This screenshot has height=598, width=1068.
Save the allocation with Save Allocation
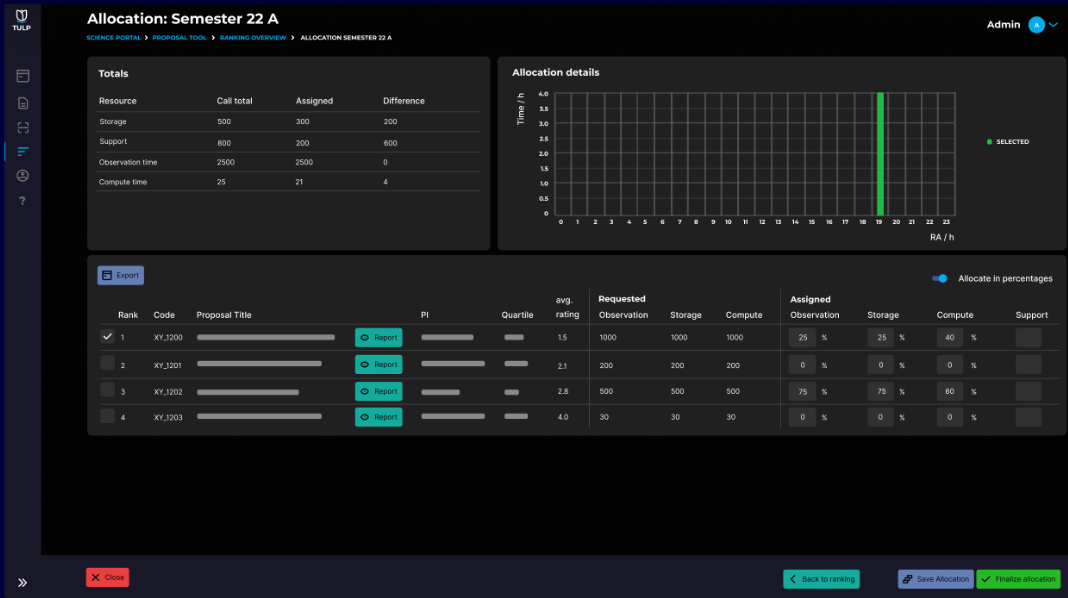[935, 578]
